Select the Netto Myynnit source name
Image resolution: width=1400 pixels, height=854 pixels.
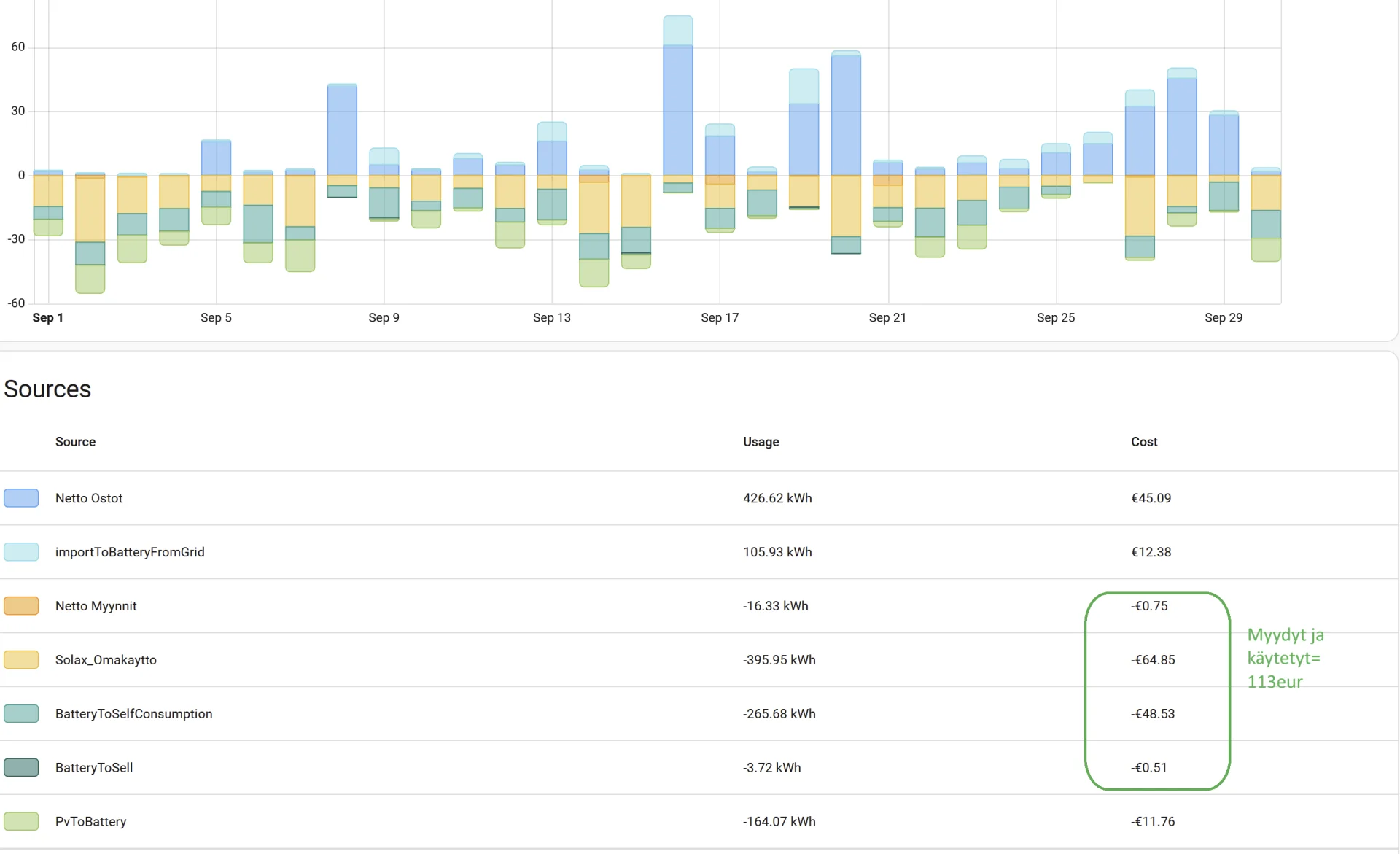(x=96, y=606)
